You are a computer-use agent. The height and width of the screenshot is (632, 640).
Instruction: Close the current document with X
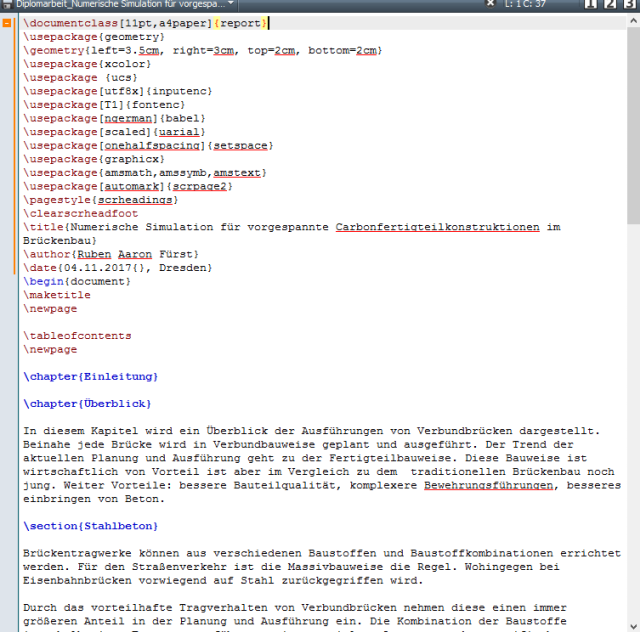point(490,5)
